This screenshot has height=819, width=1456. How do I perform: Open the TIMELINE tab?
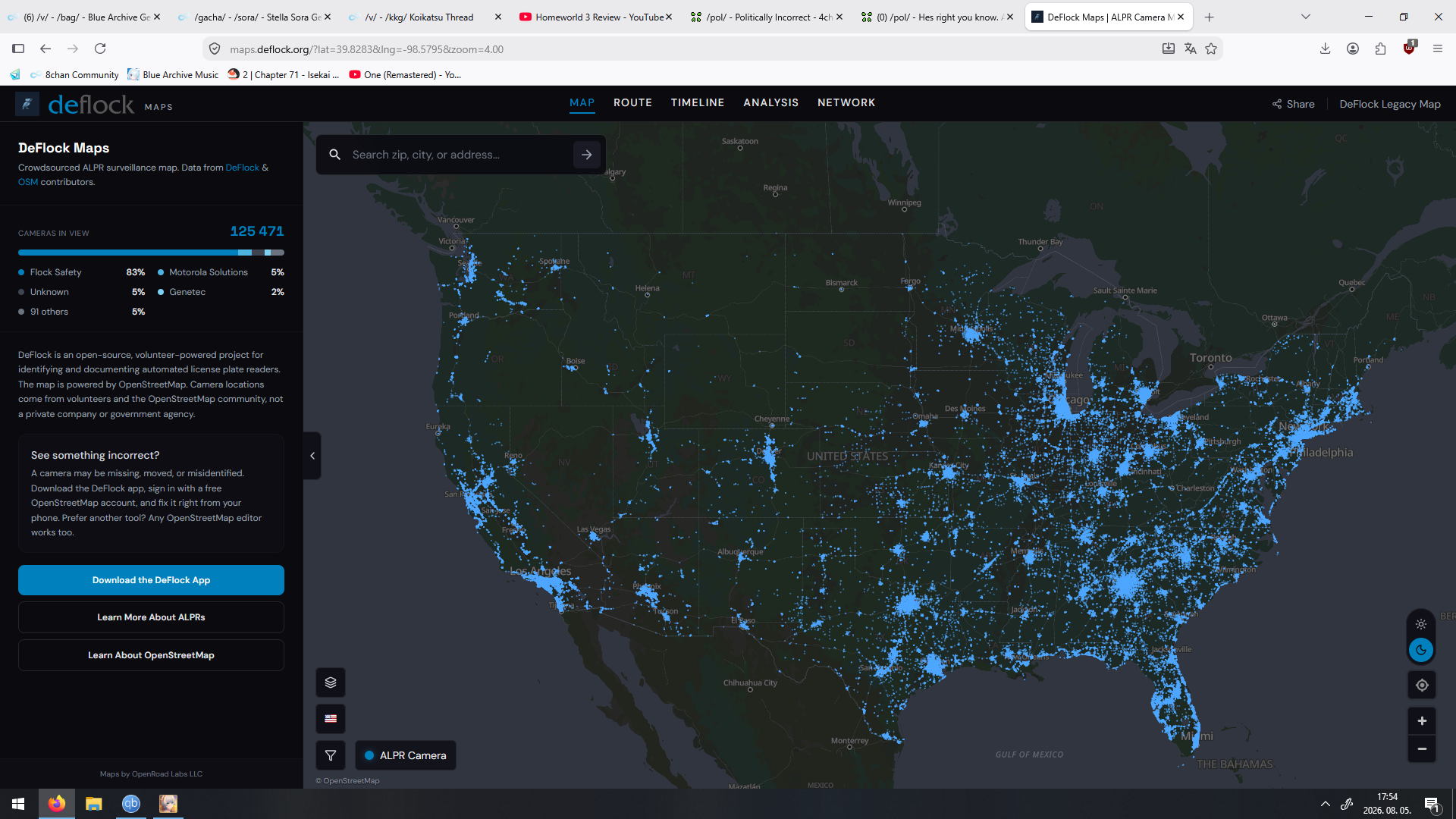pyautogui.click(x=698, y=102)
